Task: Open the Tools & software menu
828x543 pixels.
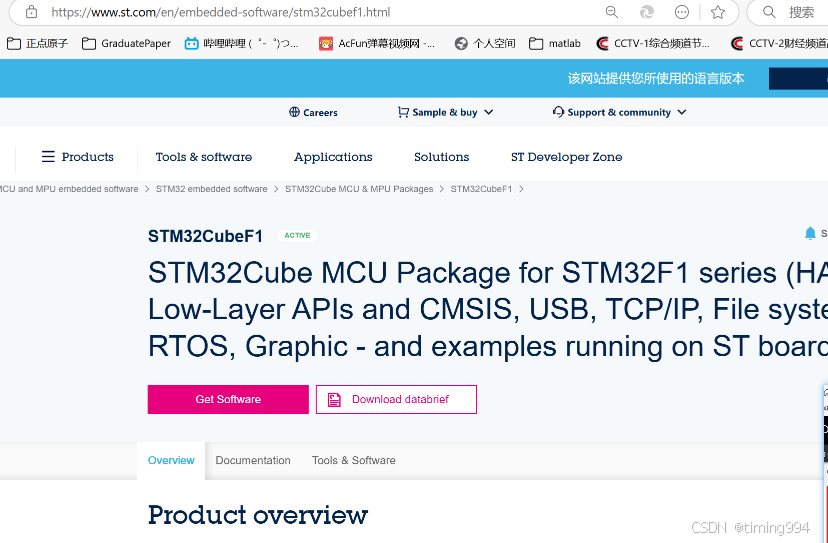Action: click(x=204, y=157)
